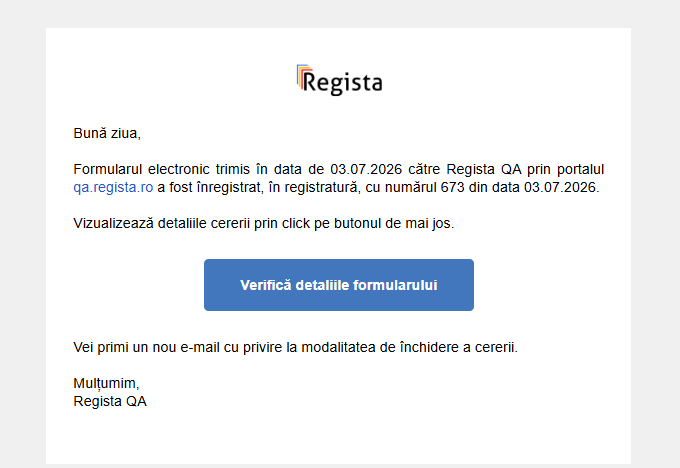This screenshot has height=468, width=680.
Task: Click the Bună ziua greeting line
Action: [107, 133]
